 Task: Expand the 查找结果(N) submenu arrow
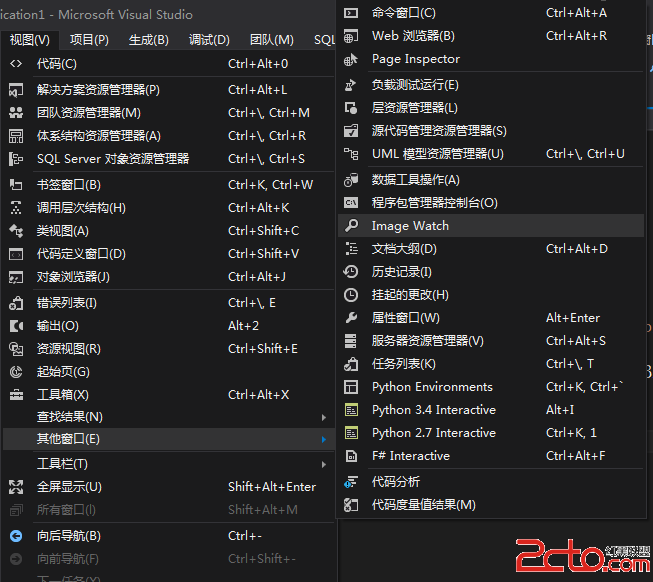pos(324,417)
